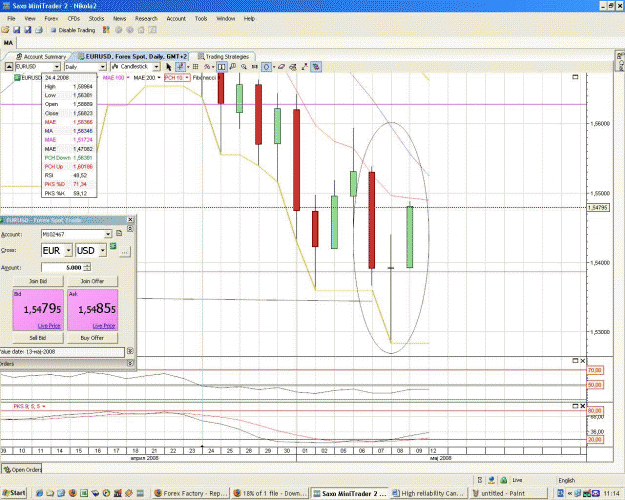Click the home icon in top toolbar
The width and height of the screenshot is (625, 500).
click(141, 30)
